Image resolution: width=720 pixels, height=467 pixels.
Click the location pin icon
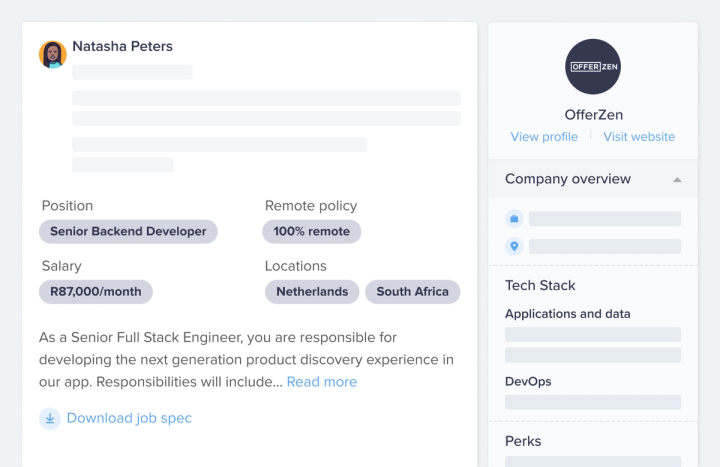tap(515, 246)
